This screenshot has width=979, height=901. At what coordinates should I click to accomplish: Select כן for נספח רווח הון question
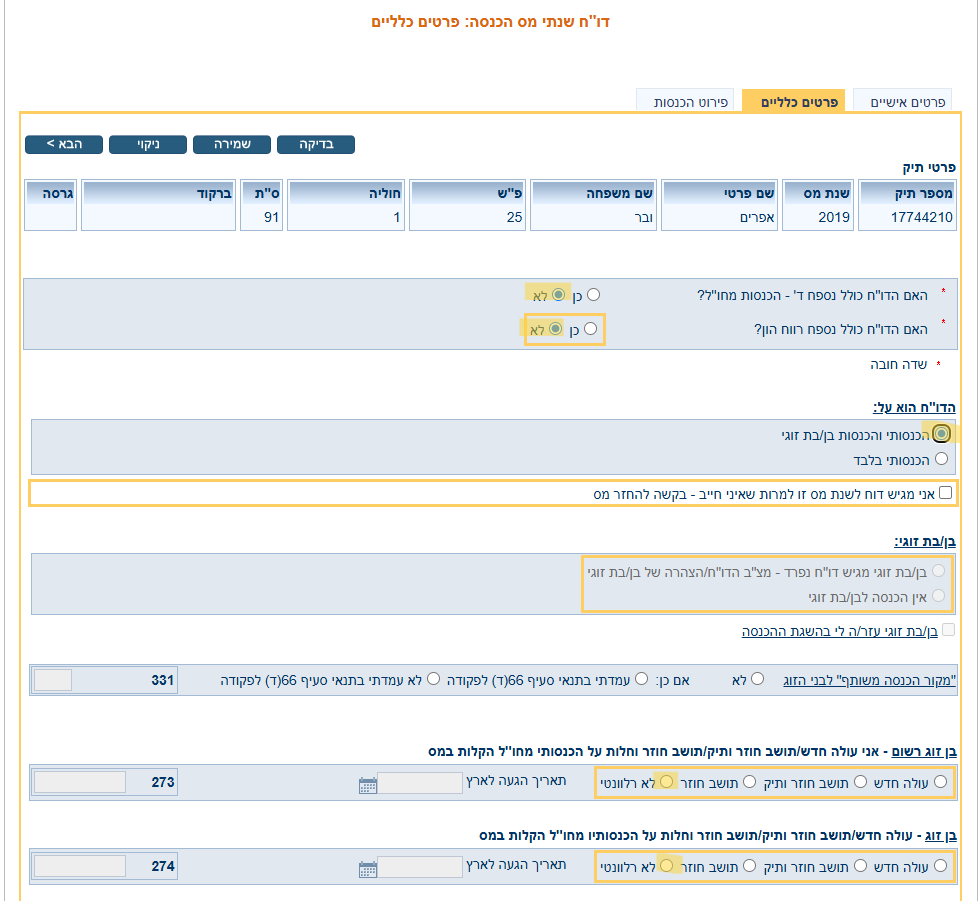pos(590,328)
